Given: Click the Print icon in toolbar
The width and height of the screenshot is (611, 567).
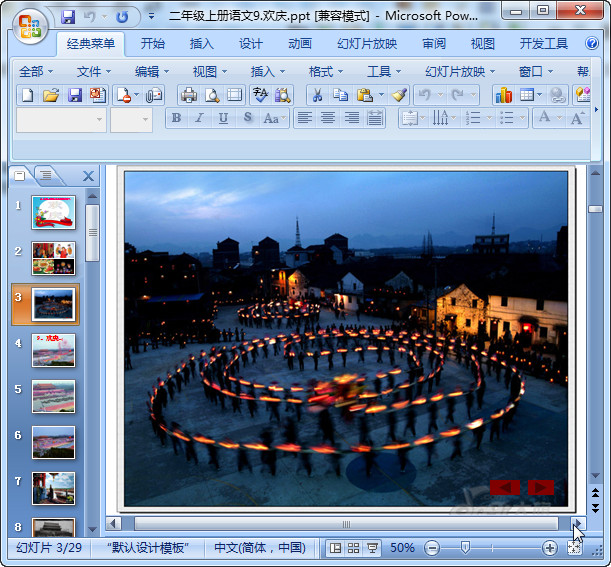Looking at the screenshot, I should pos(188,95).
